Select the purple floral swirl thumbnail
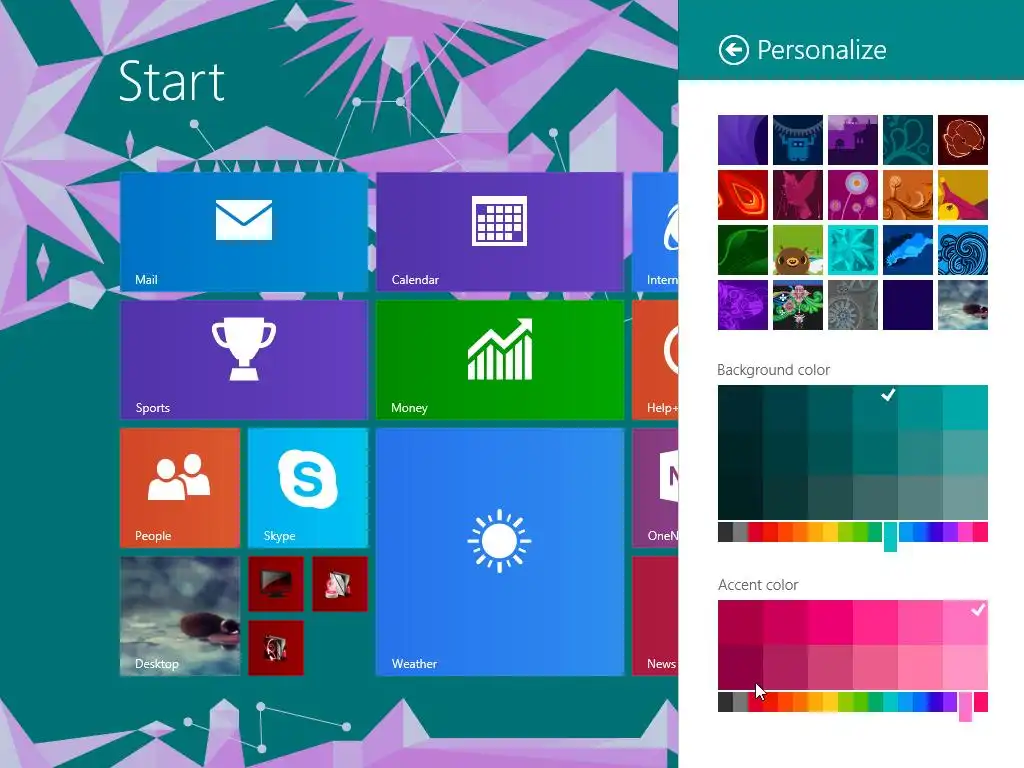This screenshot has height=768, width=1024. coord(743,305)
